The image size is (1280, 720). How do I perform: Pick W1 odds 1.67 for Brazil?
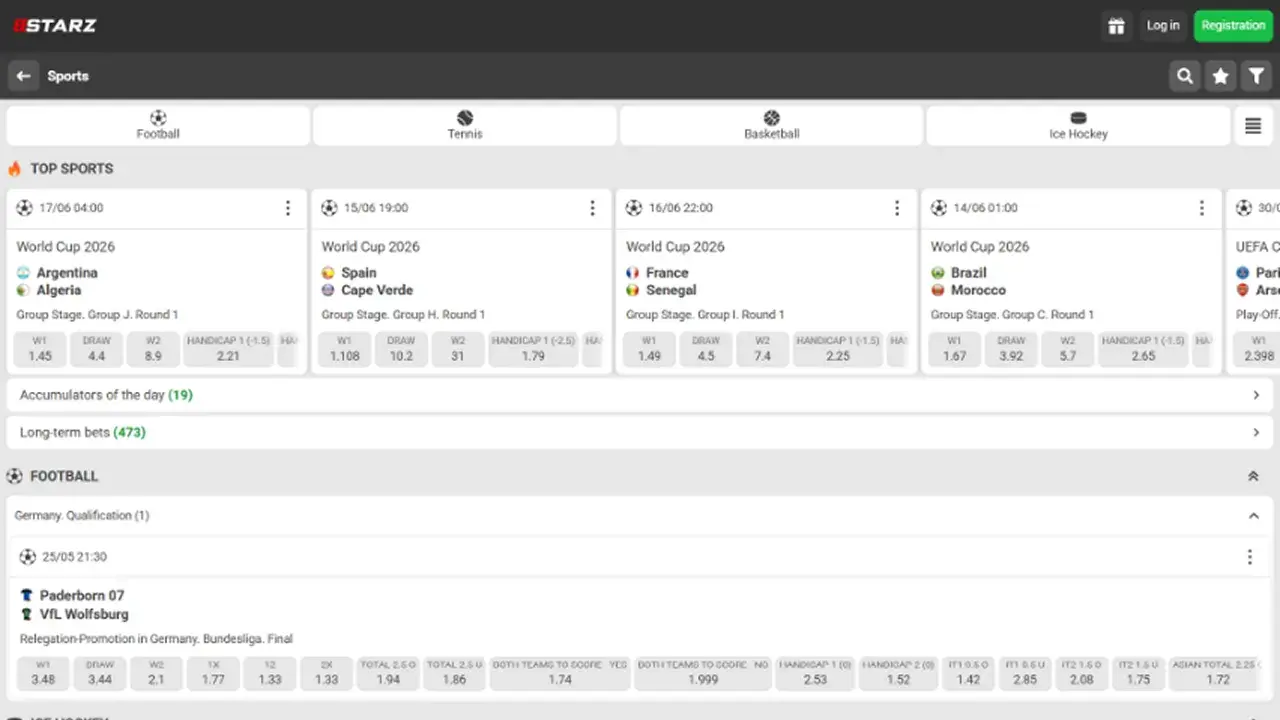(x=954, y=349)
